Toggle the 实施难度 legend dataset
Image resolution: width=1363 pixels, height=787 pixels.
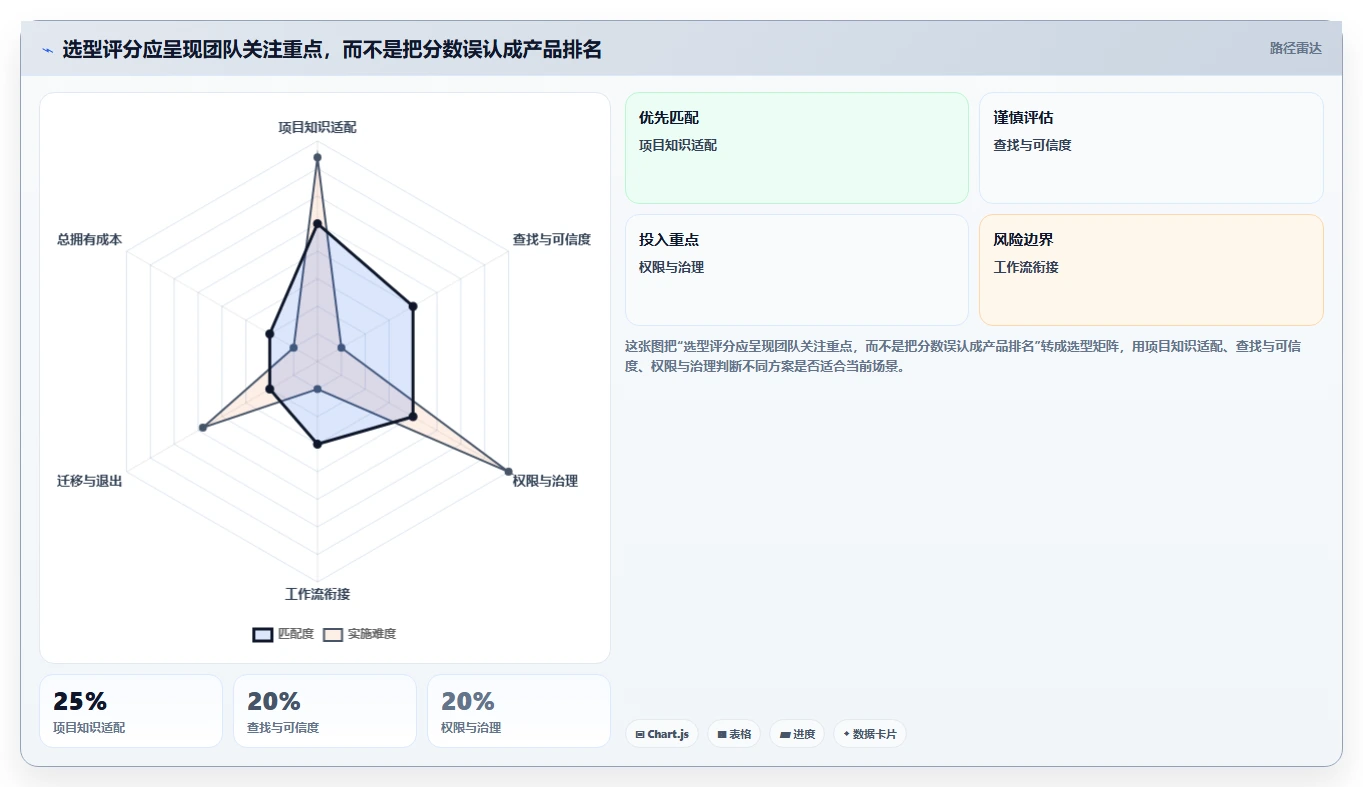point(360,634)
